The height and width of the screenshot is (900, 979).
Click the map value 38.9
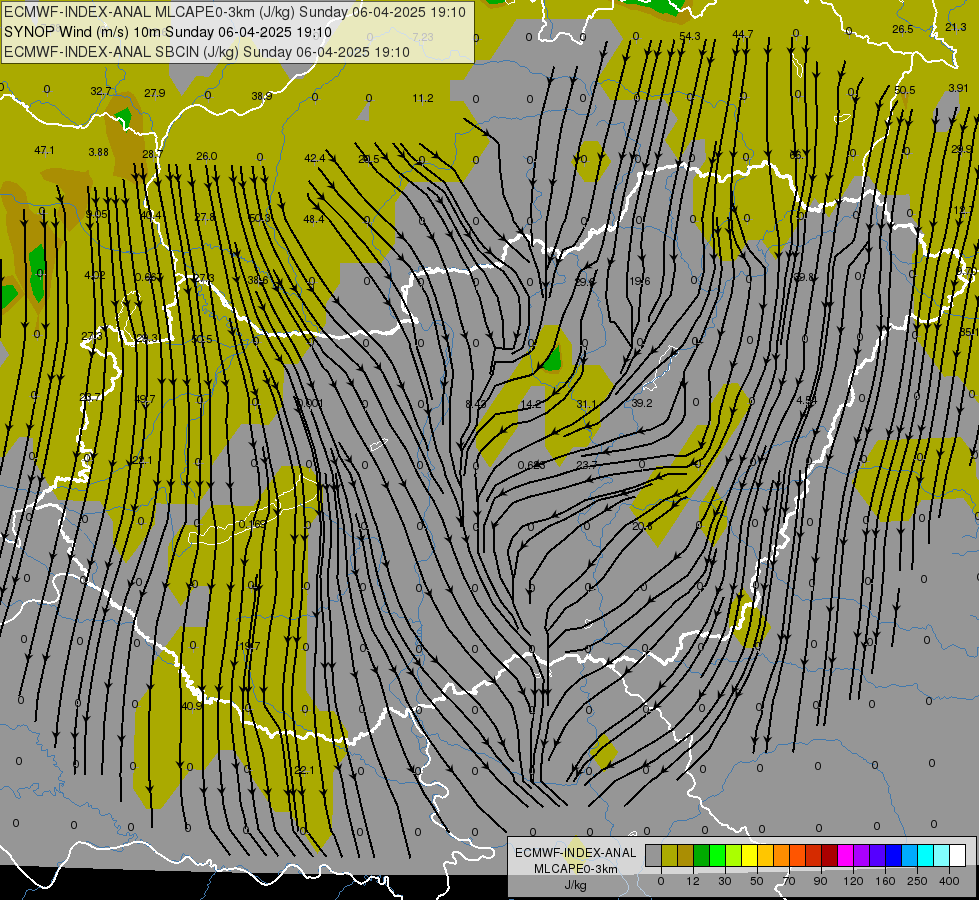tap(262, 96)
